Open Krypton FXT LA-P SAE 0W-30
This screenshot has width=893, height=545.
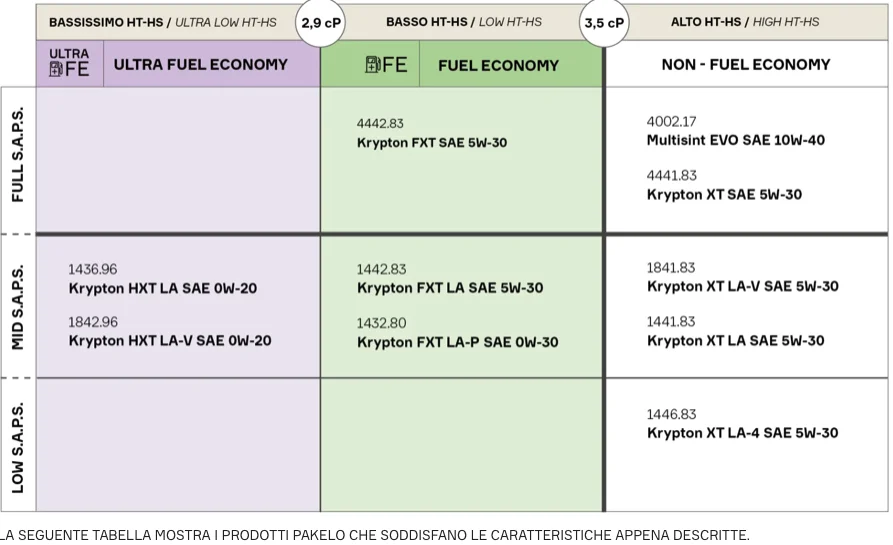[x=457, y=342]
